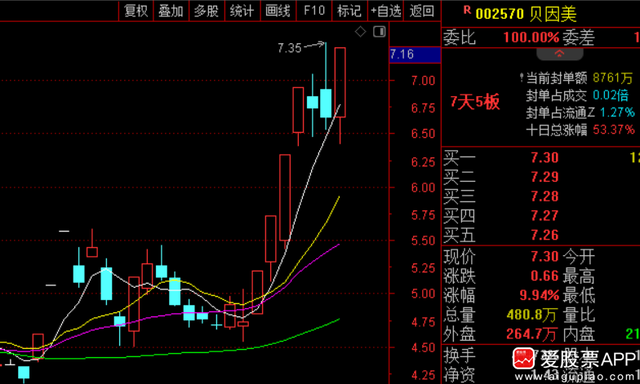
Task: Toggle the side panel layout icon
Action: tap(380, 31)
